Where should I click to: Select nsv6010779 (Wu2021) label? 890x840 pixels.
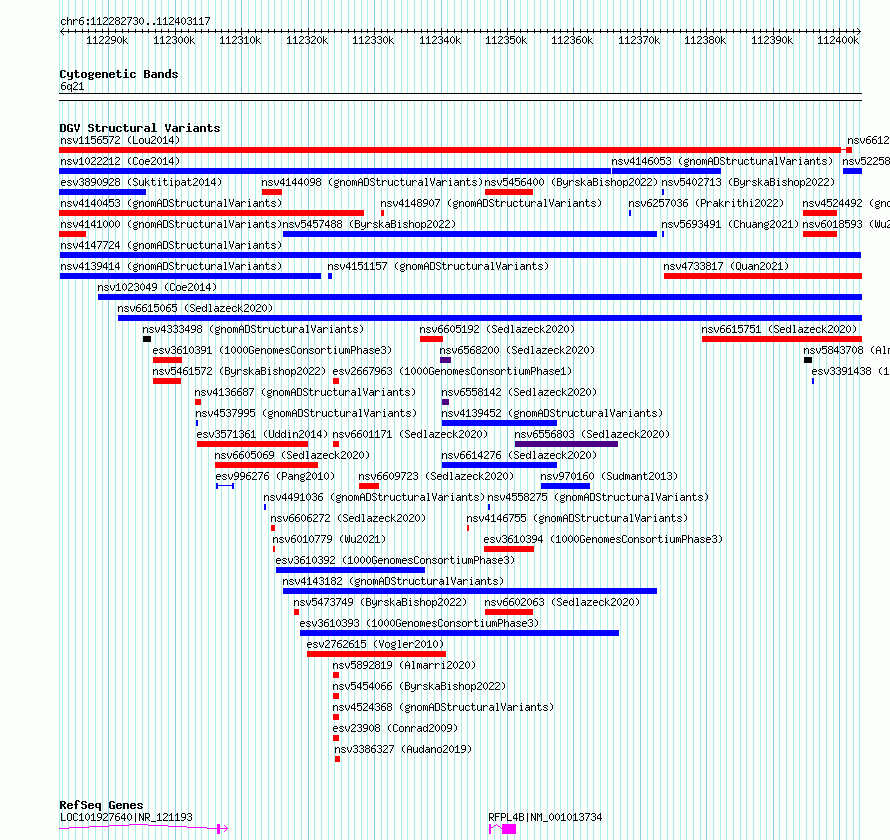click(330, 539)
